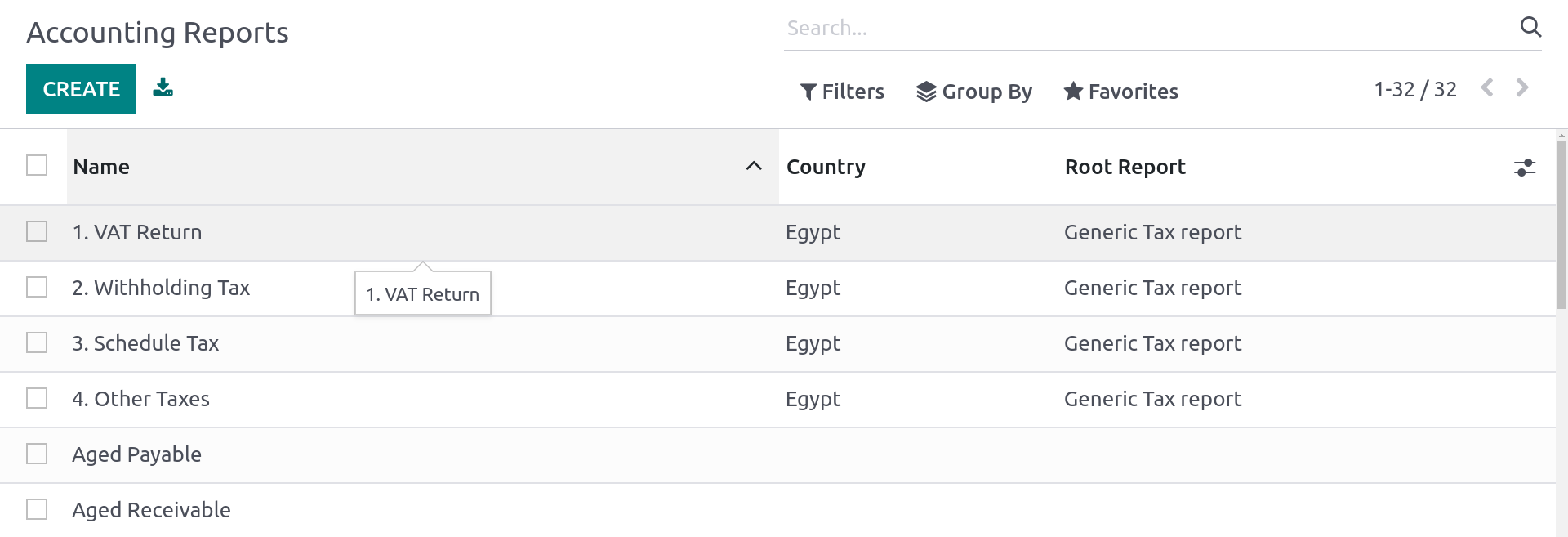Click the search magnifier icon
Viewport: 1568px width, 537px height.
coord(1530,27)
